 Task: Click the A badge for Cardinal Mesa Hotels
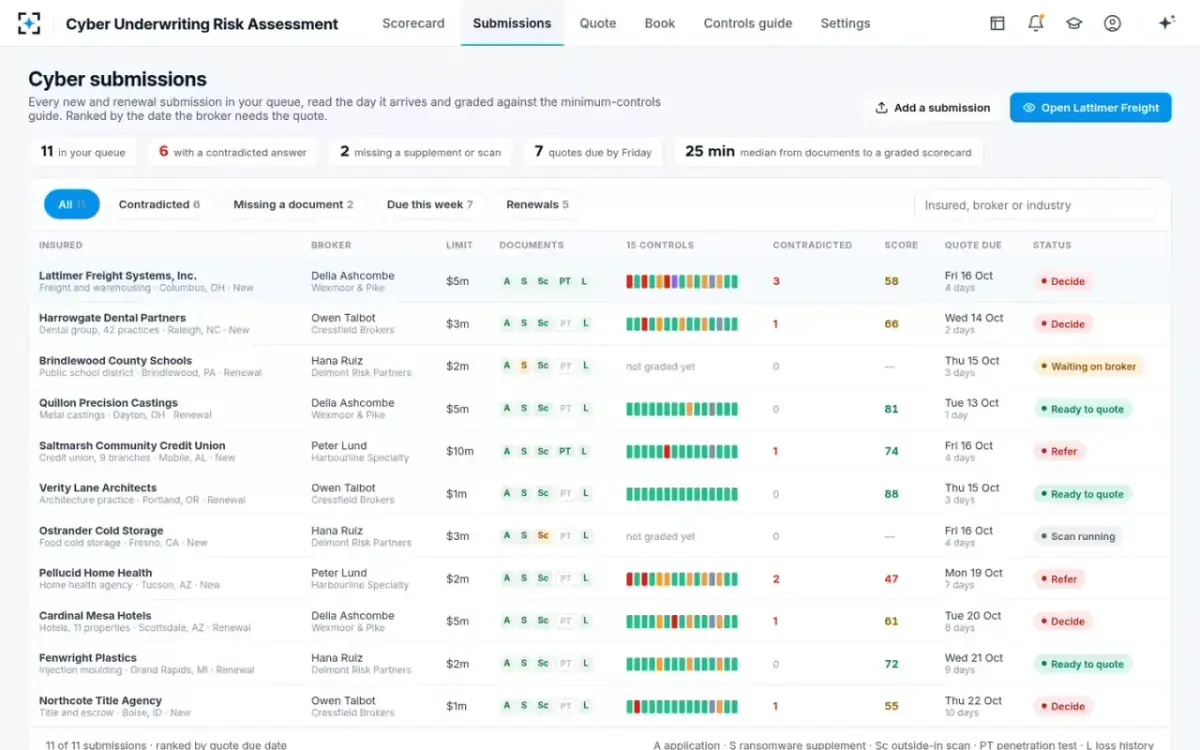coord(507,622)
